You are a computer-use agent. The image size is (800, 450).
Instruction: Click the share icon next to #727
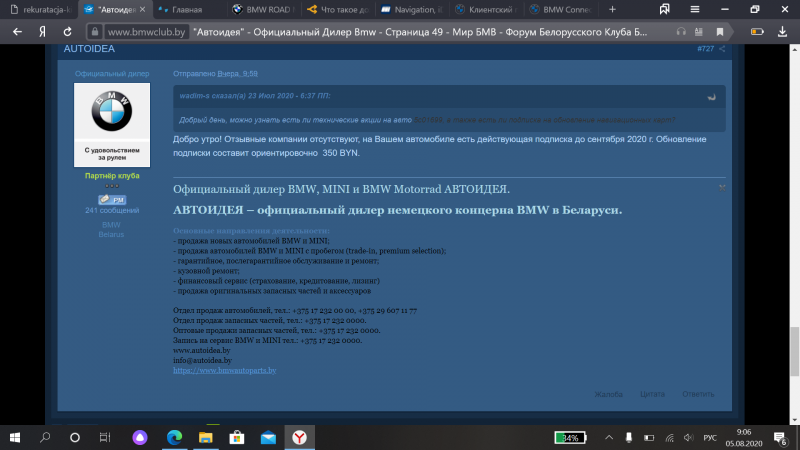pyautogui.click(x=722, y=48)
